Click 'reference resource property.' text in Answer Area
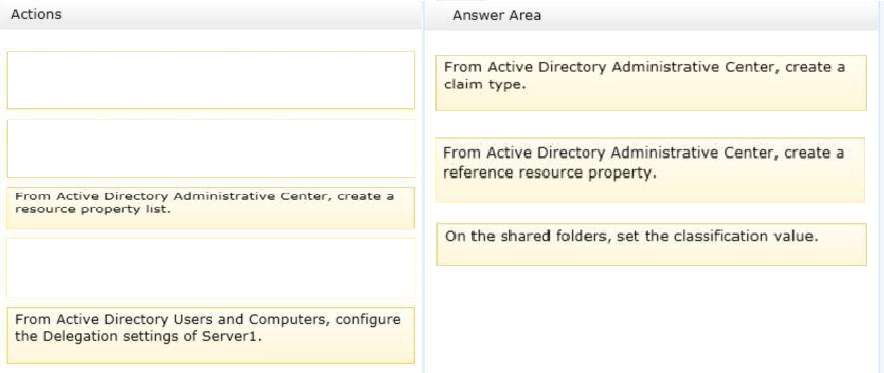884x373 pixels. 550,172
